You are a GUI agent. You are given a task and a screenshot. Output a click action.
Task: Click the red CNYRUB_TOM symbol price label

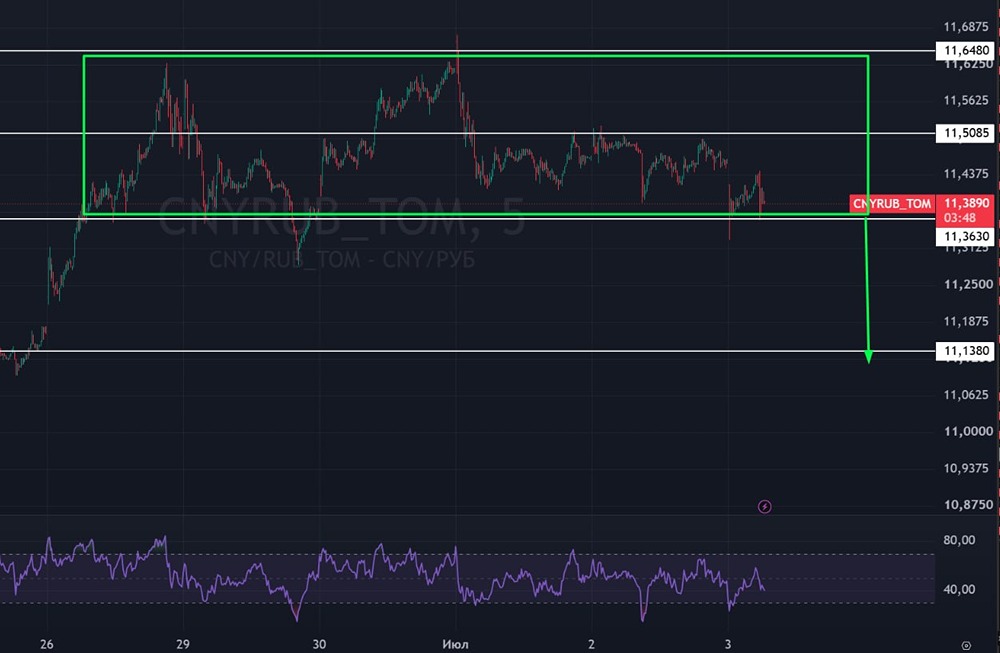point(892,203)
